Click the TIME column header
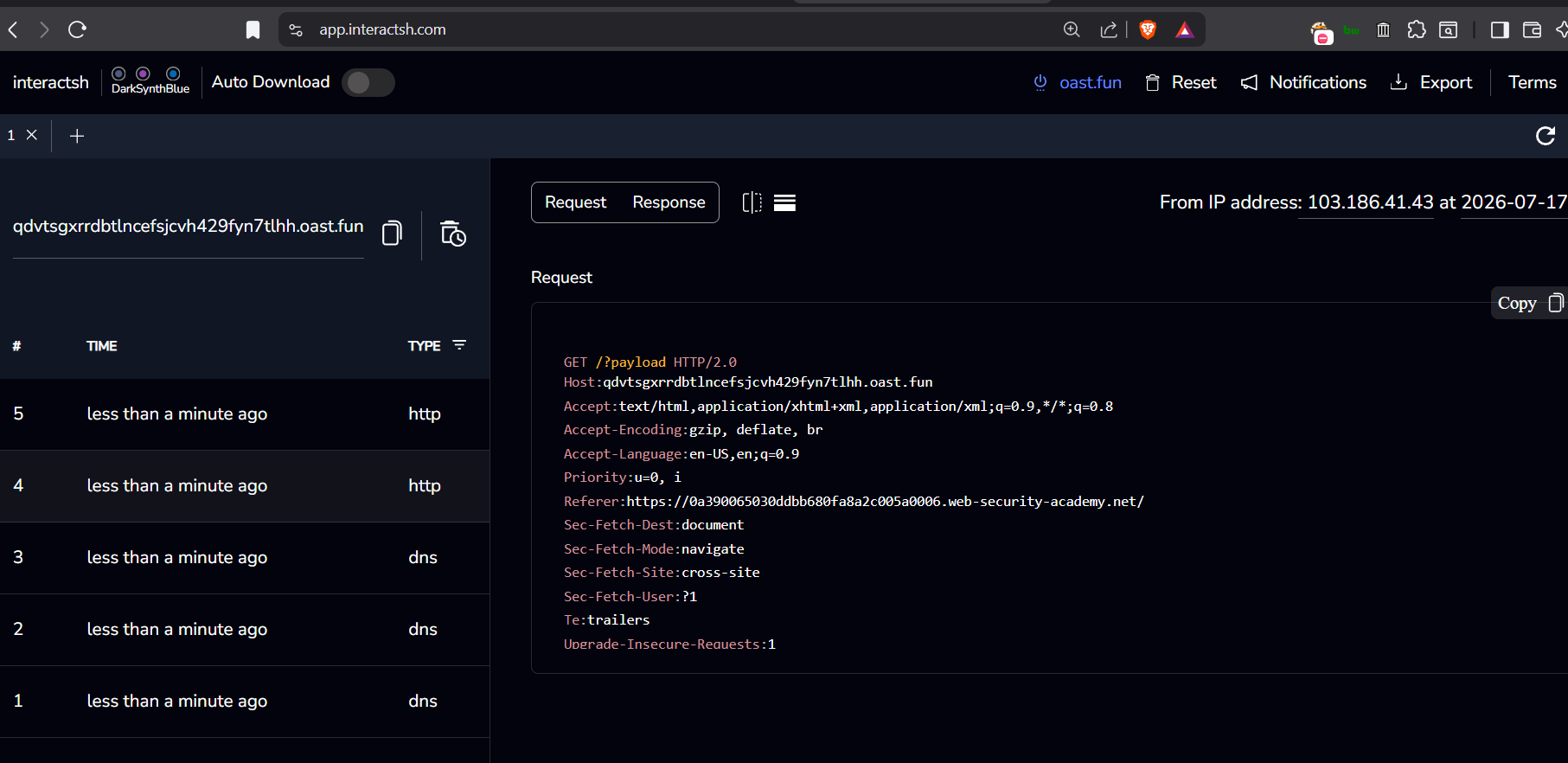Image resolution: width=1568 pixels, height=763 pixels. tap(101, 346)
